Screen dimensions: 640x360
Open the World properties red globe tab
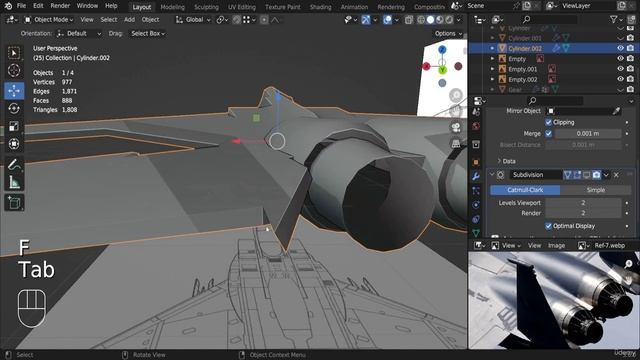476,126
